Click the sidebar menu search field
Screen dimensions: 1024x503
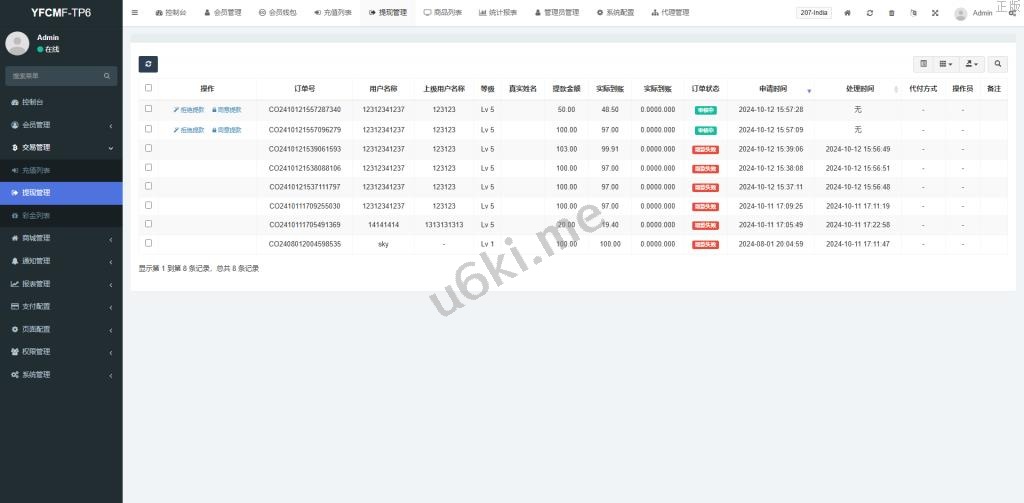(55, 76)
